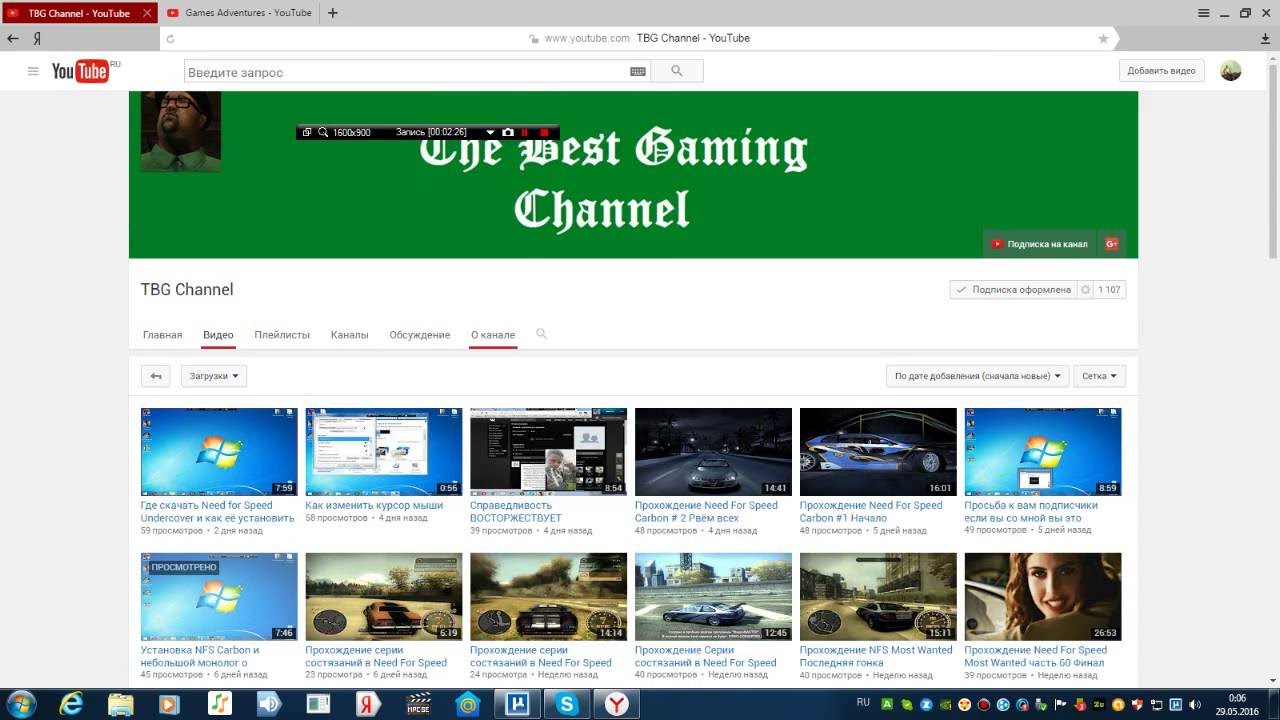Open the Каналы tab
1280x720 pixels.
(x=350, y=335)
